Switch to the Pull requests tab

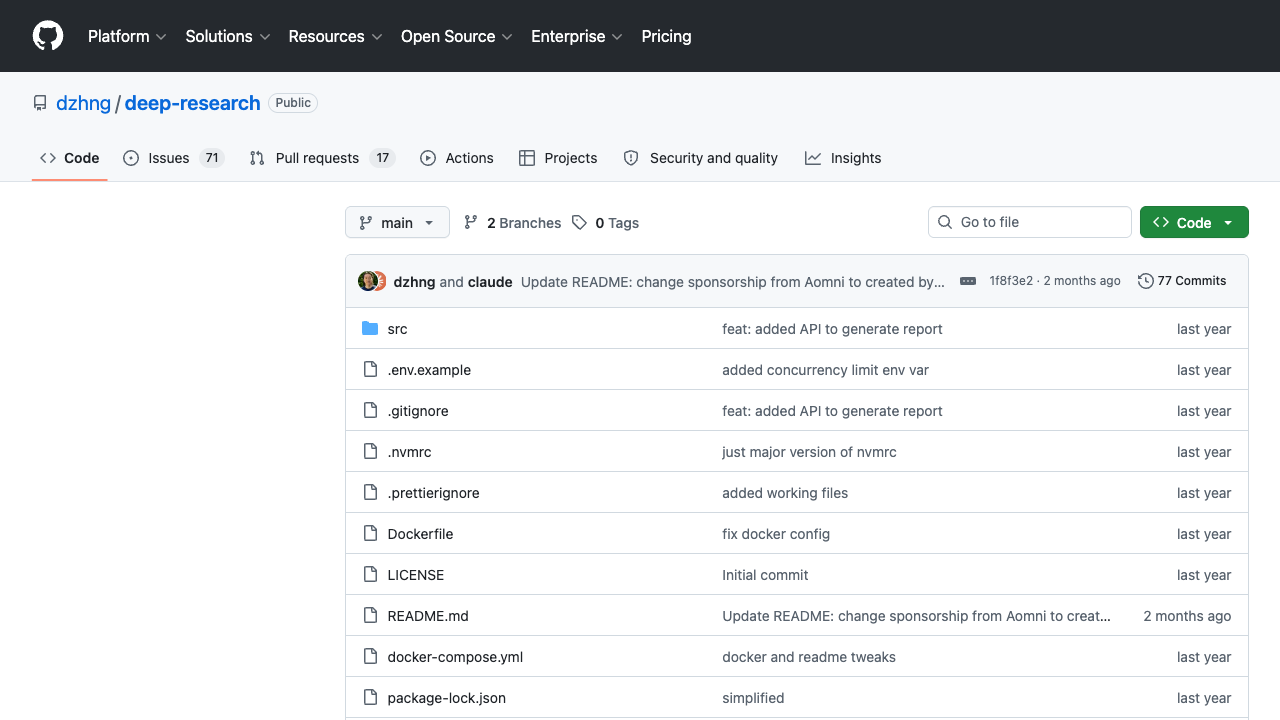[322, 158]
